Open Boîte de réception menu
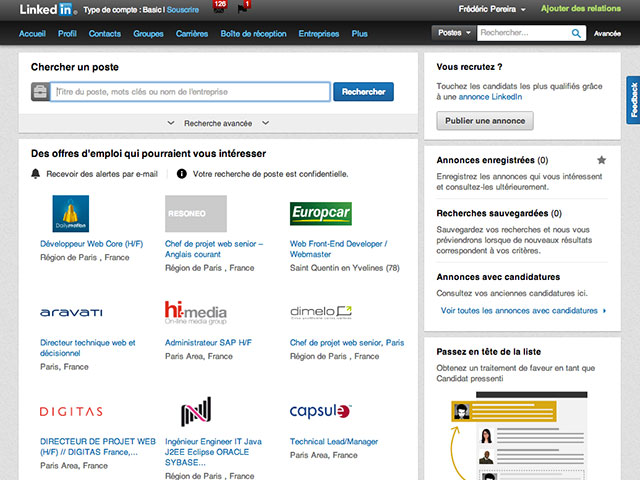 click(x=253, y=34)
